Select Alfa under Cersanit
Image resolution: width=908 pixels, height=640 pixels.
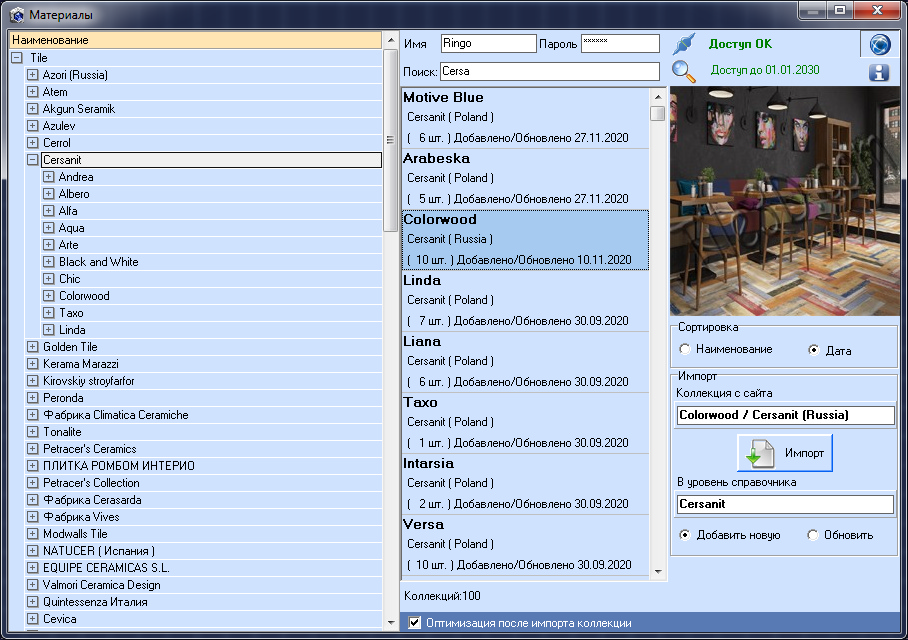coord(68,211)
